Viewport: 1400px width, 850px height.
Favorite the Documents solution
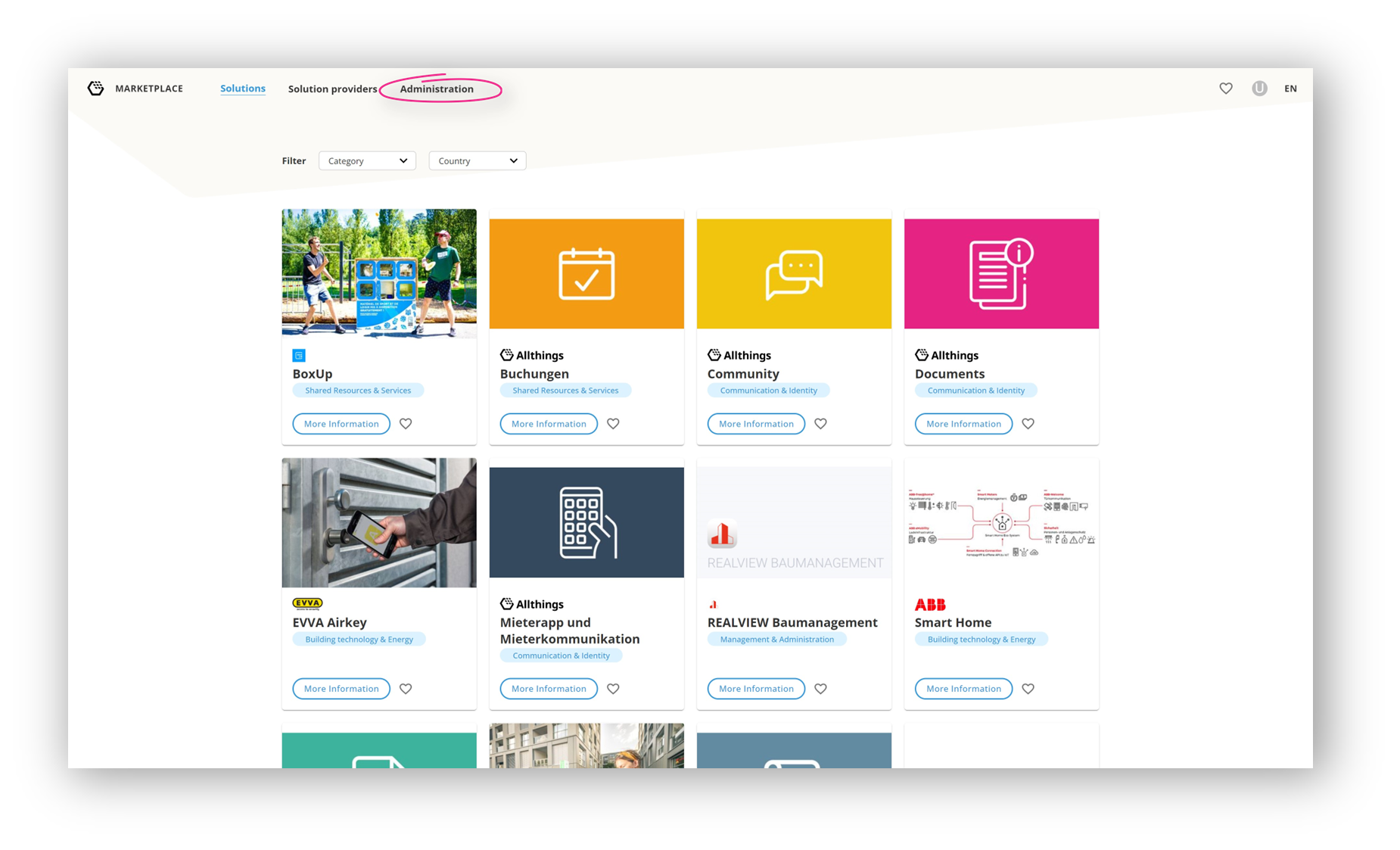[1028, 424]
